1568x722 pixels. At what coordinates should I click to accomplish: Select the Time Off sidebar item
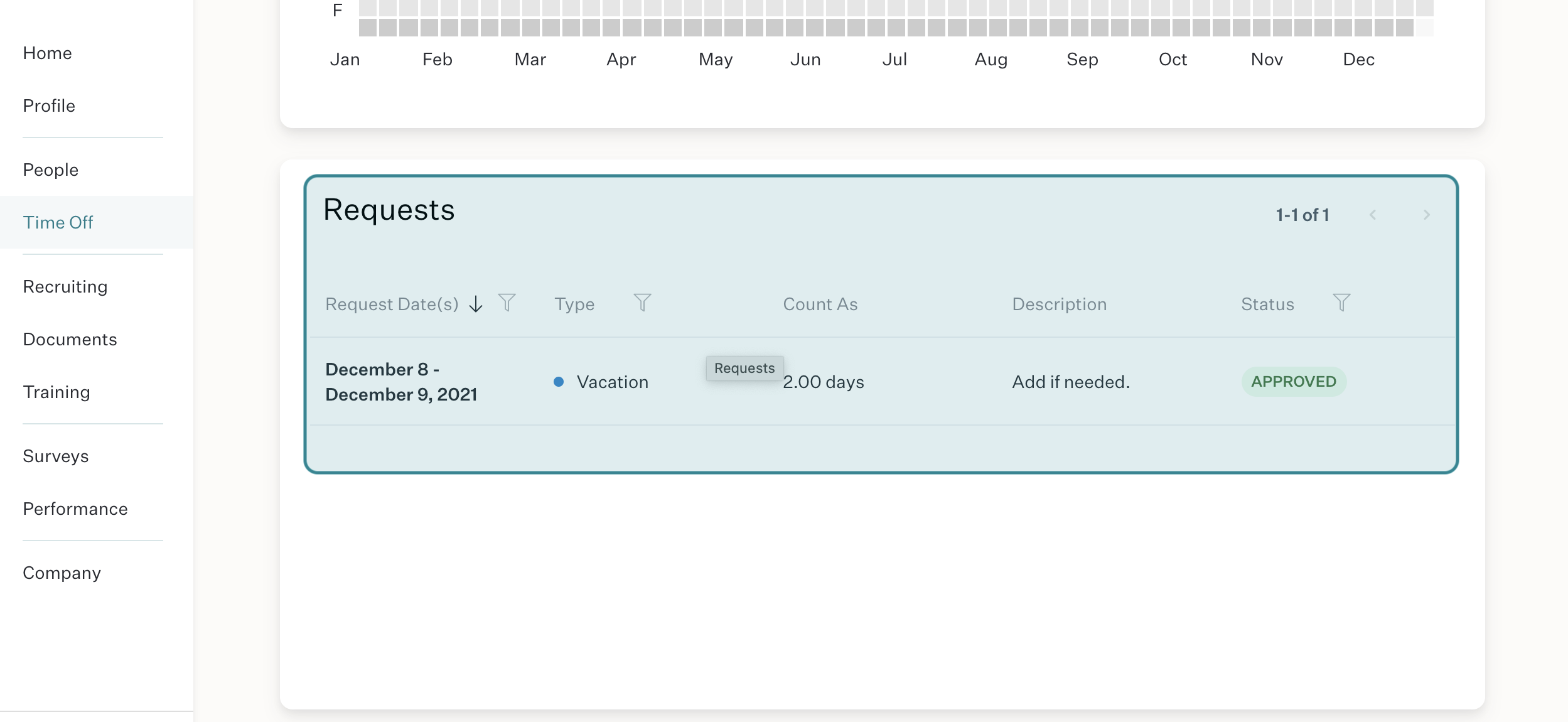pyautogui.click(x=58, y=223)
